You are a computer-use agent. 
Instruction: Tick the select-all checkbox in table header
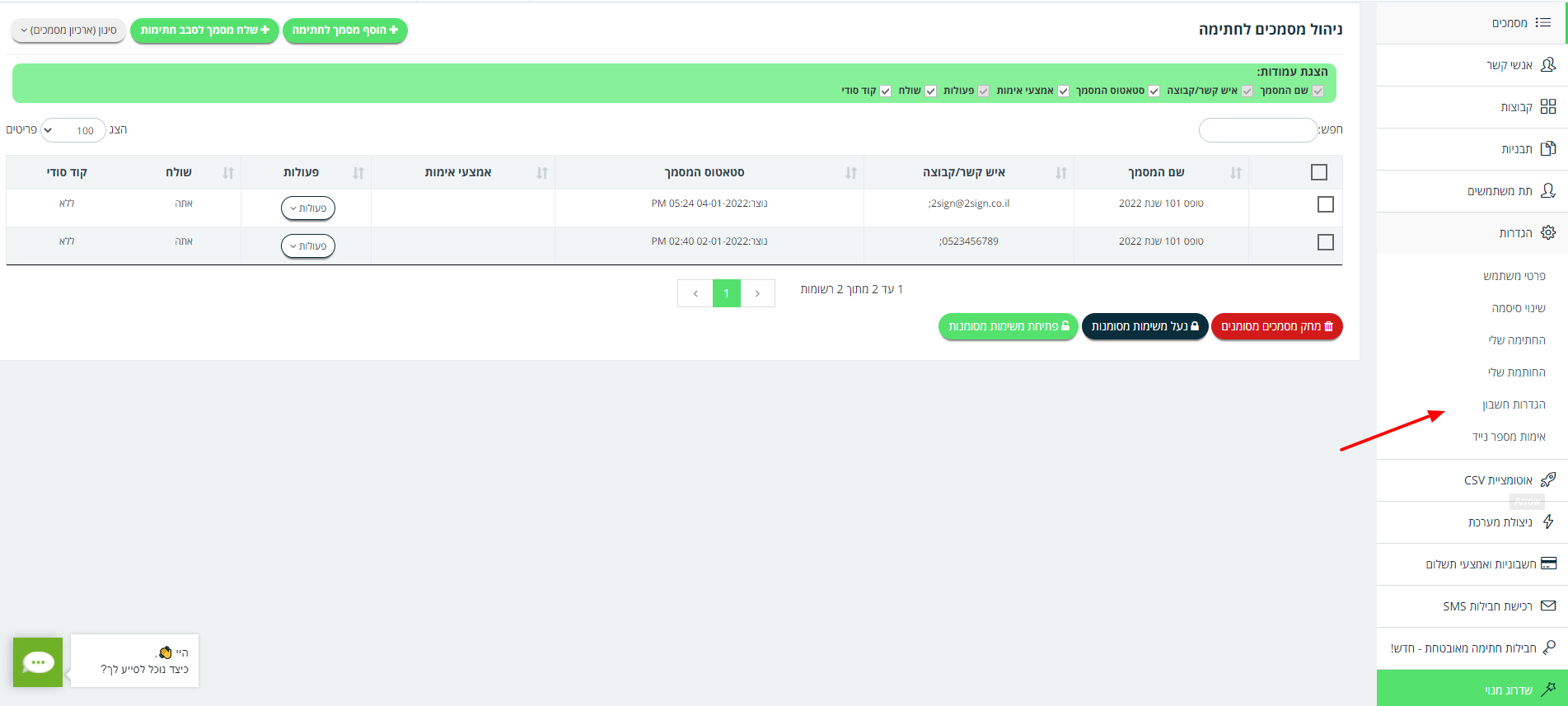pos(1318,172)
